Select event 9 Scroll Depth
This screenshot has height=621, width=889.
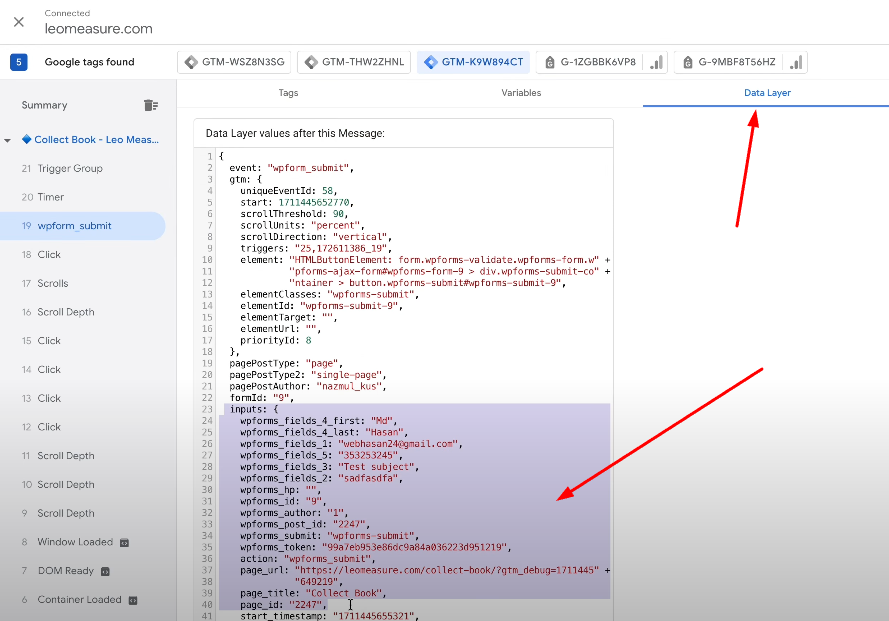click(x=83, y=513)
